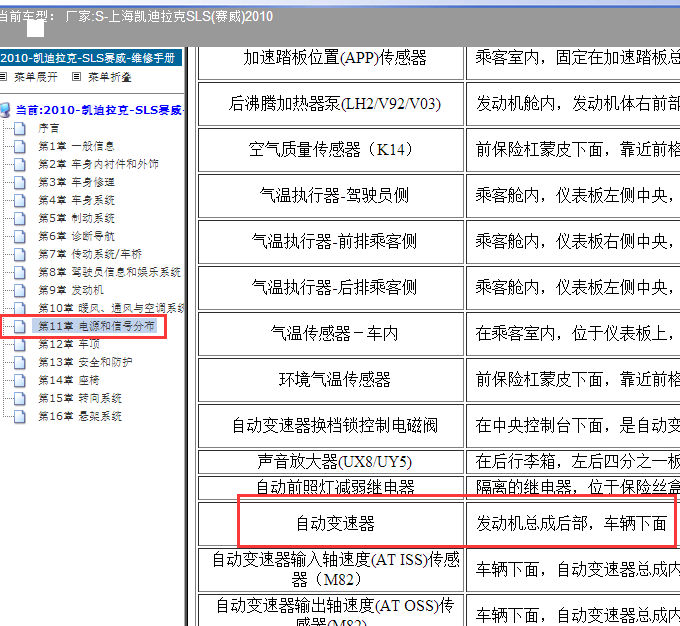Image resolution: width=680 pixels, height=626 pixels.
Task: Click table cell 声音放大器(UX8/UY5)
Action: (x=331, y=462)
